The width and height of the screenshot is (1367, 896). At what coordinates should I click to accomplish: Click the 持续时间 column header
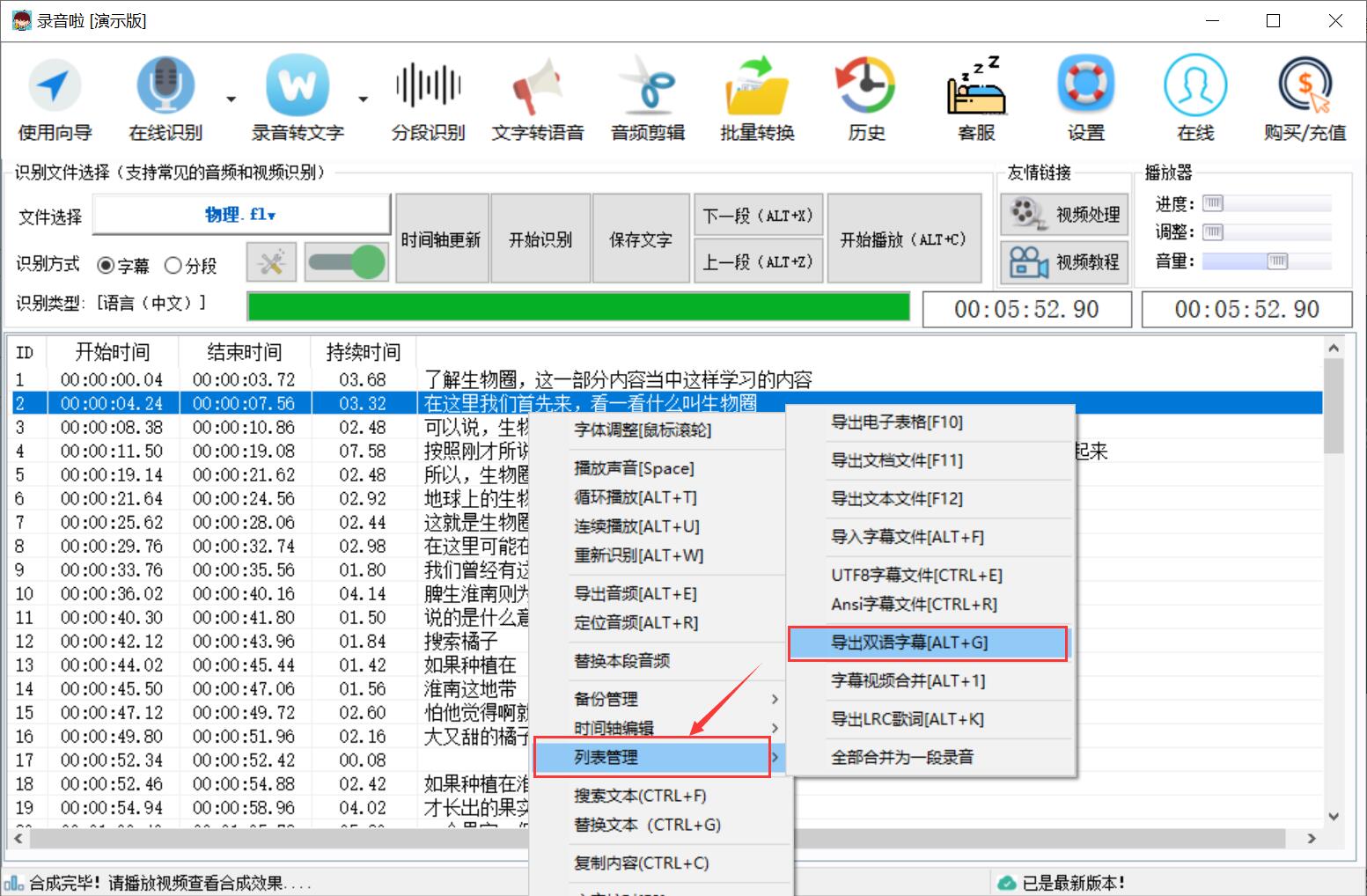[x=363, y=352]
